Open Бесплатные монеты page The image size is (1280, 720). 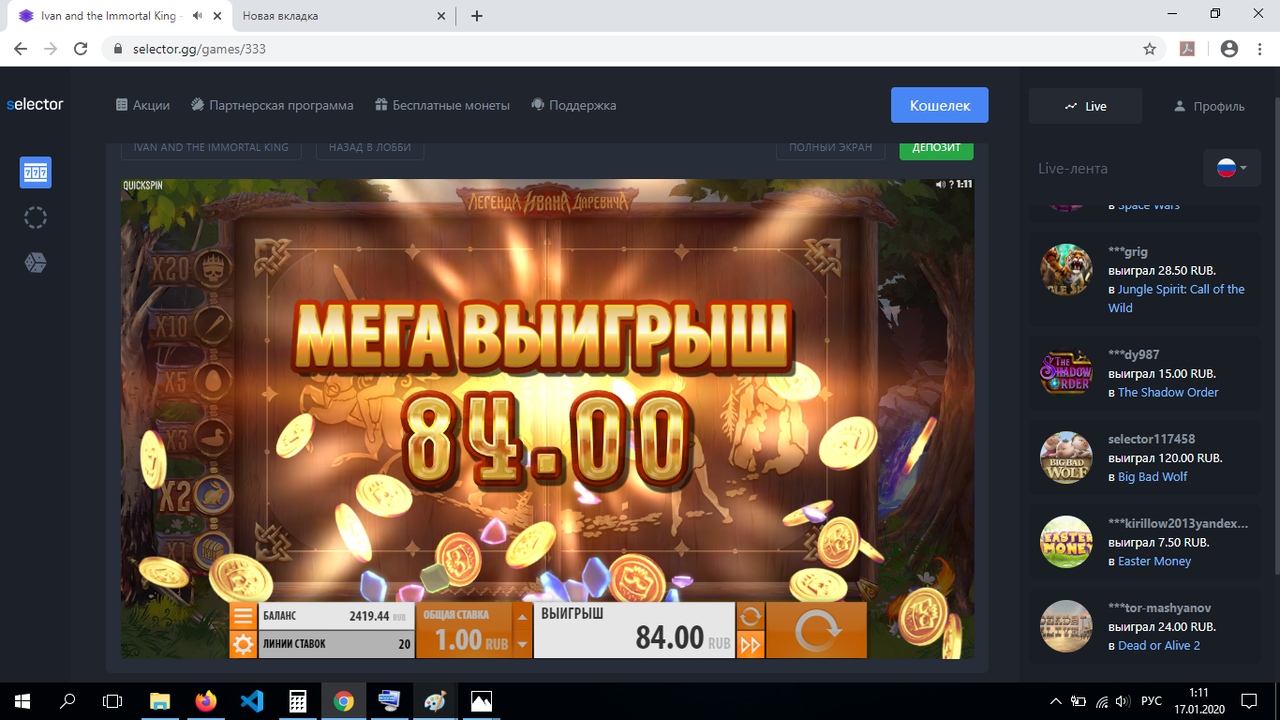[442, 105]
